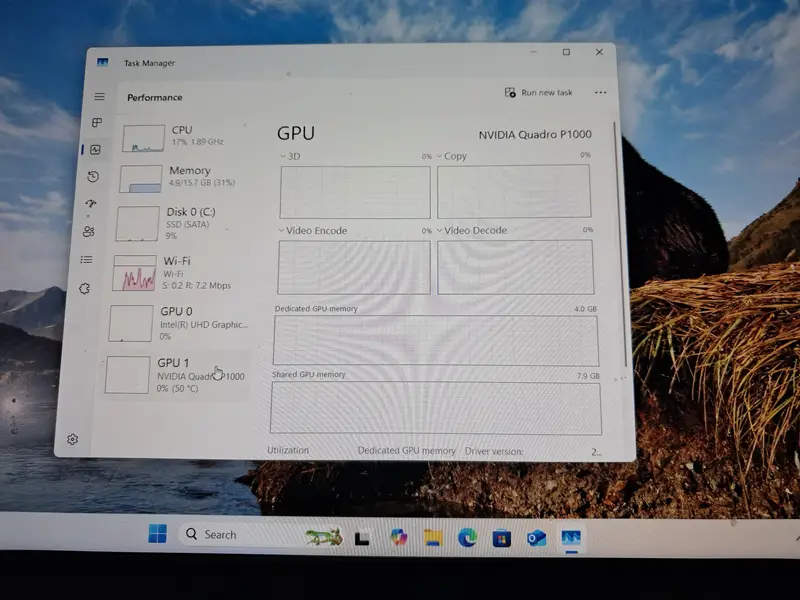The image size is (800, 600).
Task: Collapse the 3D graph section
Action: (x=285, y=156)
